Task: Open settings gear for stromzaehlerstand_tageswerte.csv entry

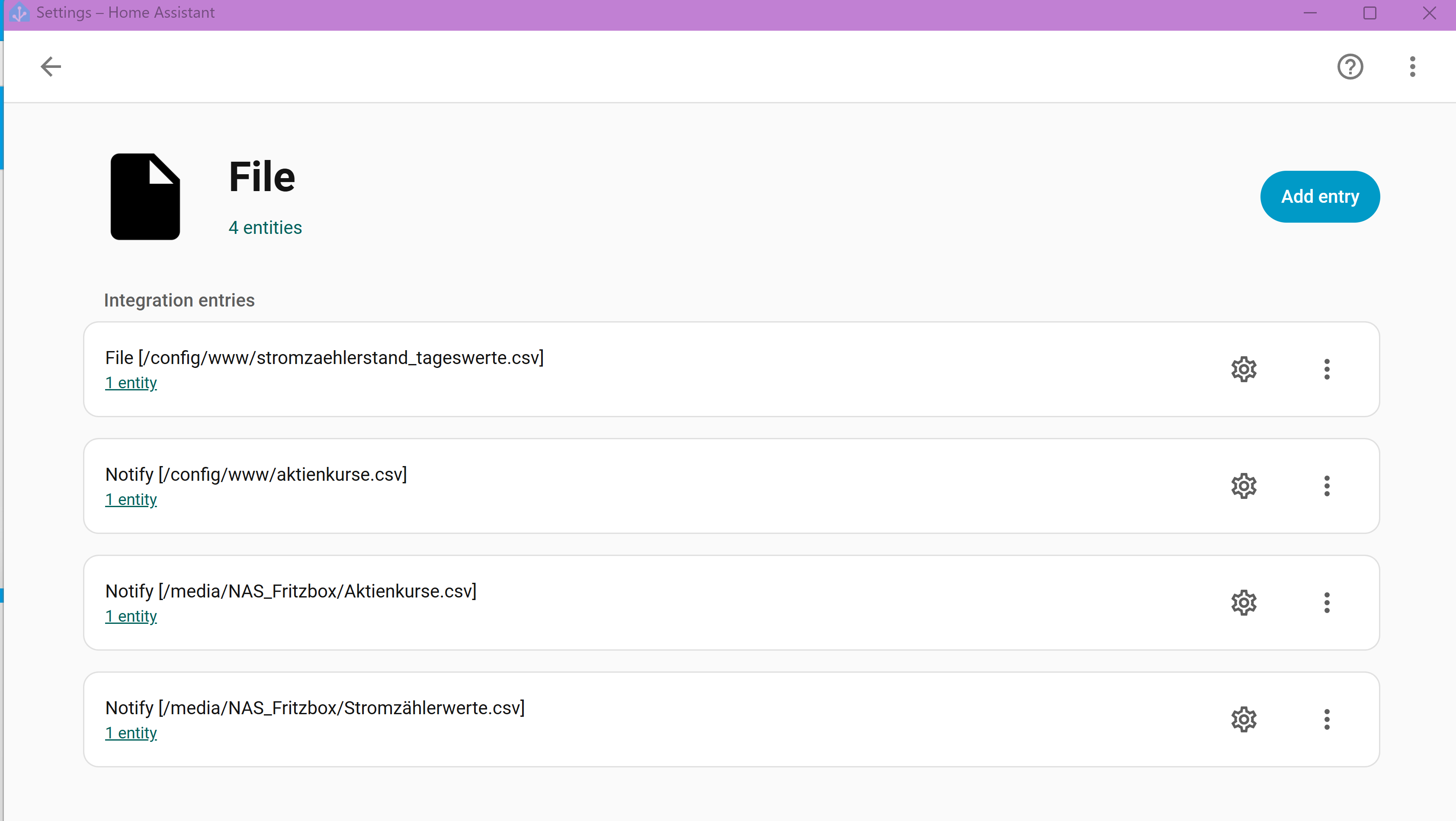Action: pos(1244,370)
